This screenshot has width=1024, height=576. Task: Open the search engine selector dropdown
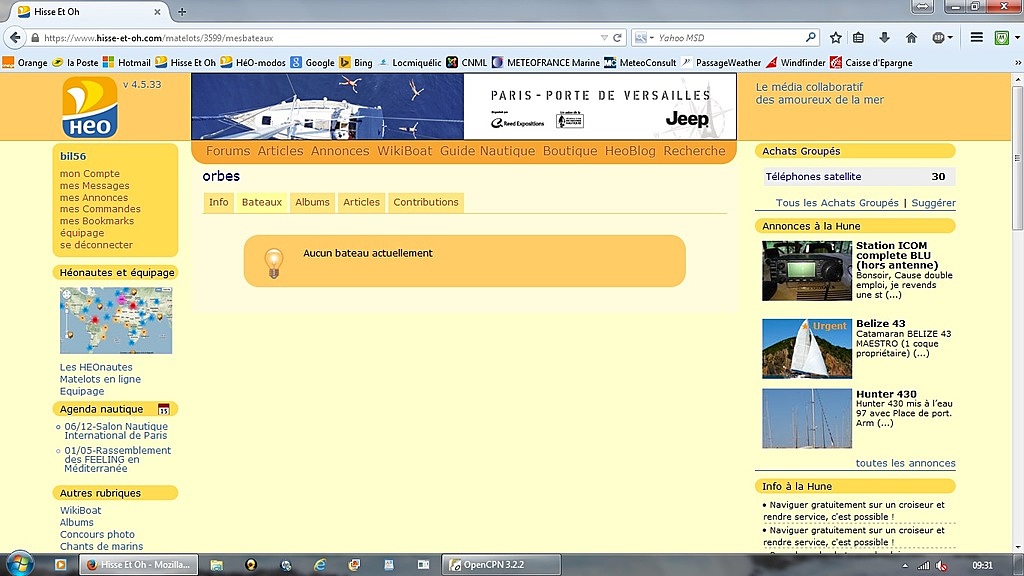tap(645, 38)
